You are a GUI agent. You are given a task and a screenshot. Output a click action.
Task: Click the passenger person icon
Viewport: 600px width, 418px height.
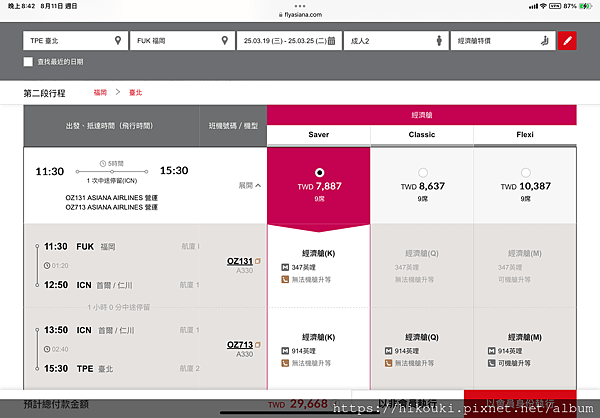(439, 41)
